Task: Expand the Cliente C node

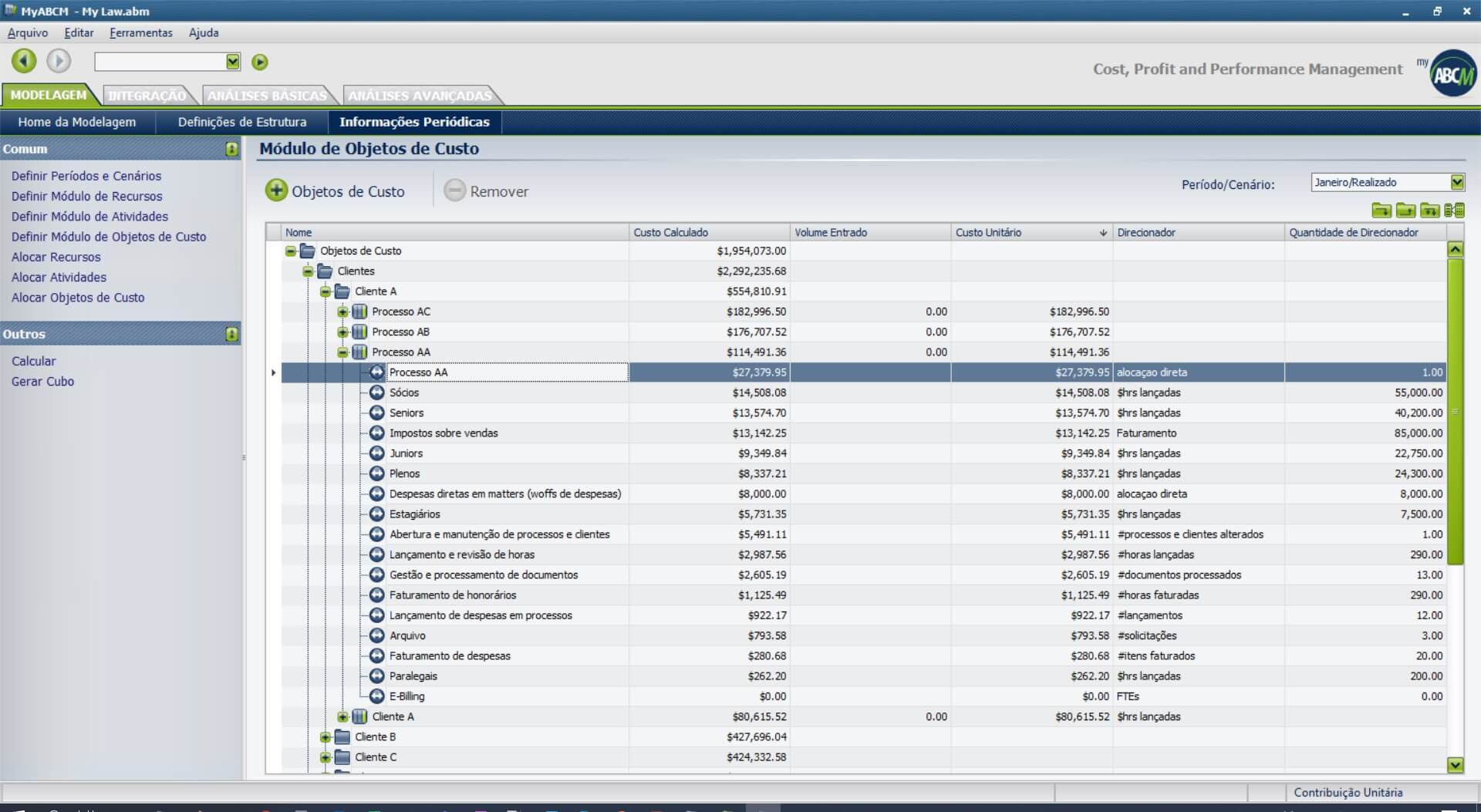Action: pos(326,756)
